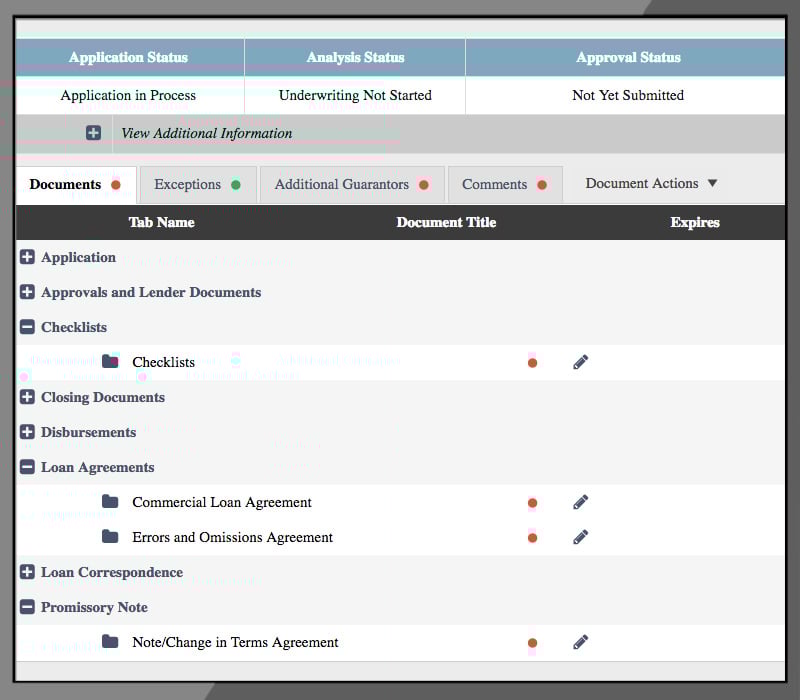Viewport: 800px width, 700px height.
Task: Open the Additional Guarantors tab
Action: point(351,185)
